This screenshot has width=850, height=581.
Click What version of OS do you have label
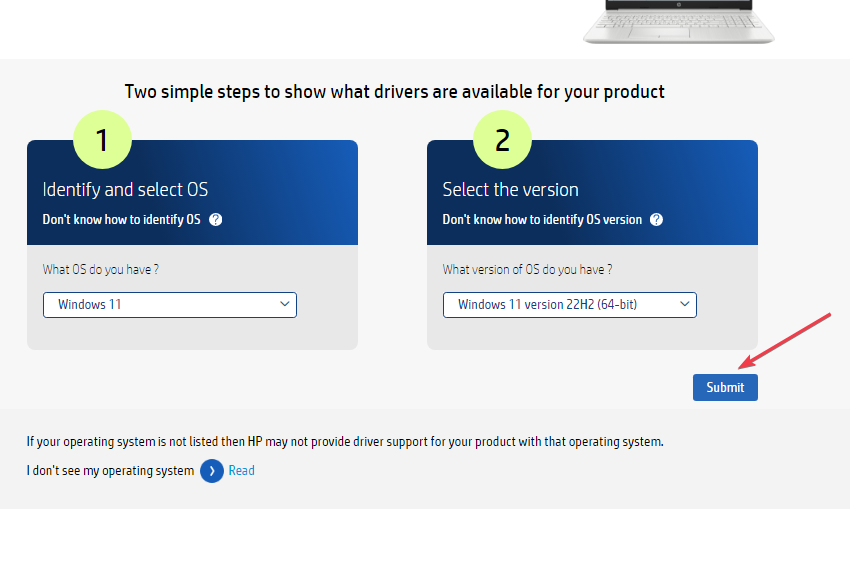pos(527,269)
